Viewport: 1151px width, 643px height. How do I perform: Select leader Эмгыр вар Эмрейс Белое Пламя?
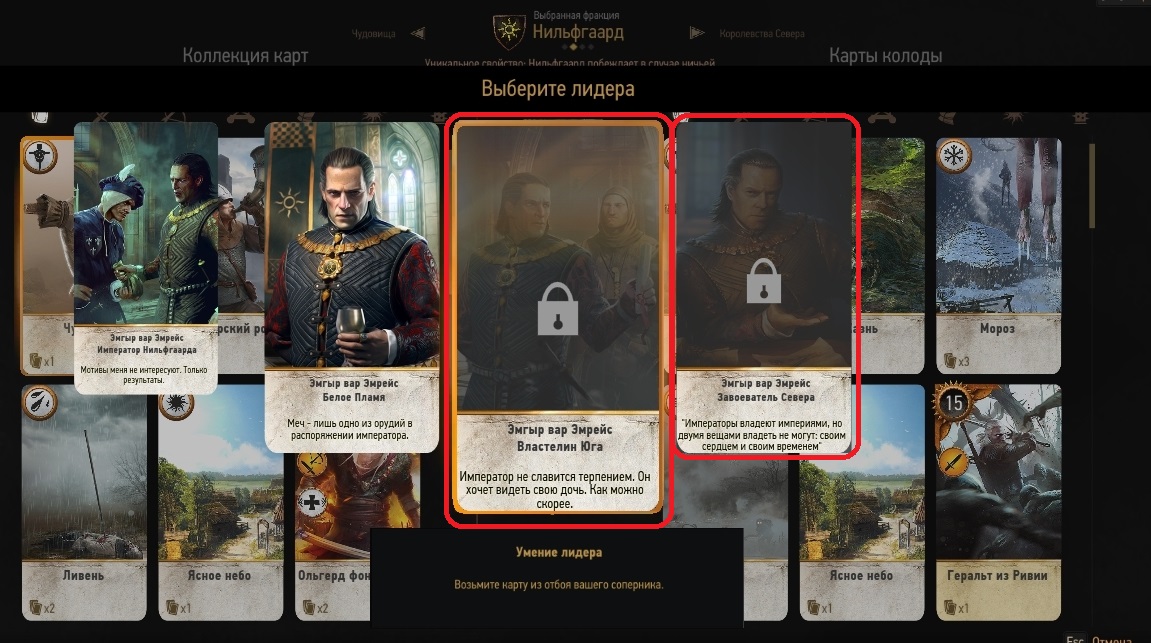point(352,286)
